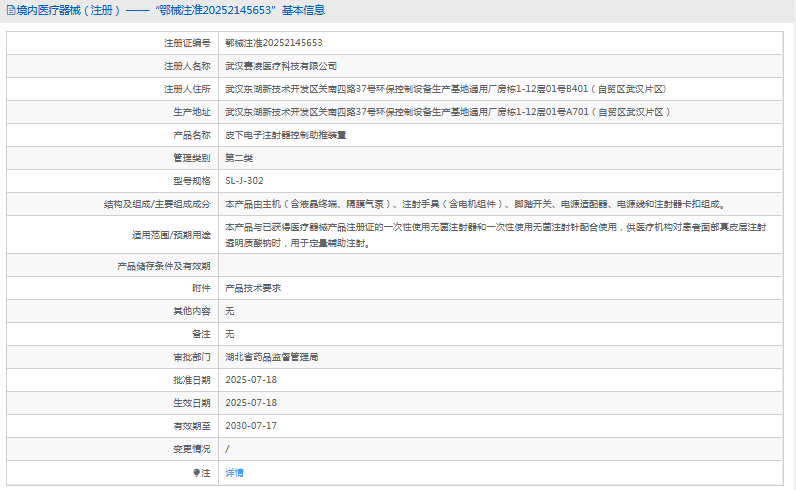Click the 无 value in 其他内容 row
The image size is (796, 490).
pyautogui.click(x=230, y=311)
